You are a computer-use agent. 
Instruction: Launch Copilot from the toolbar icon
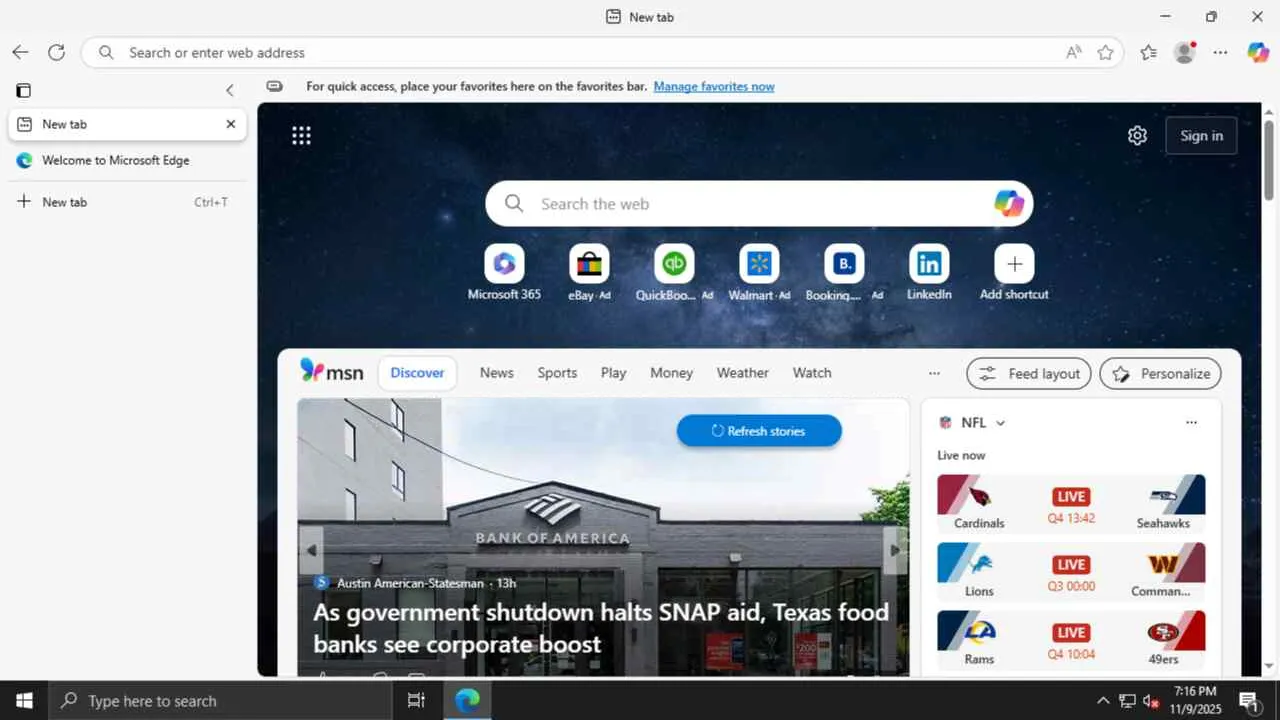pos(1258,52)
